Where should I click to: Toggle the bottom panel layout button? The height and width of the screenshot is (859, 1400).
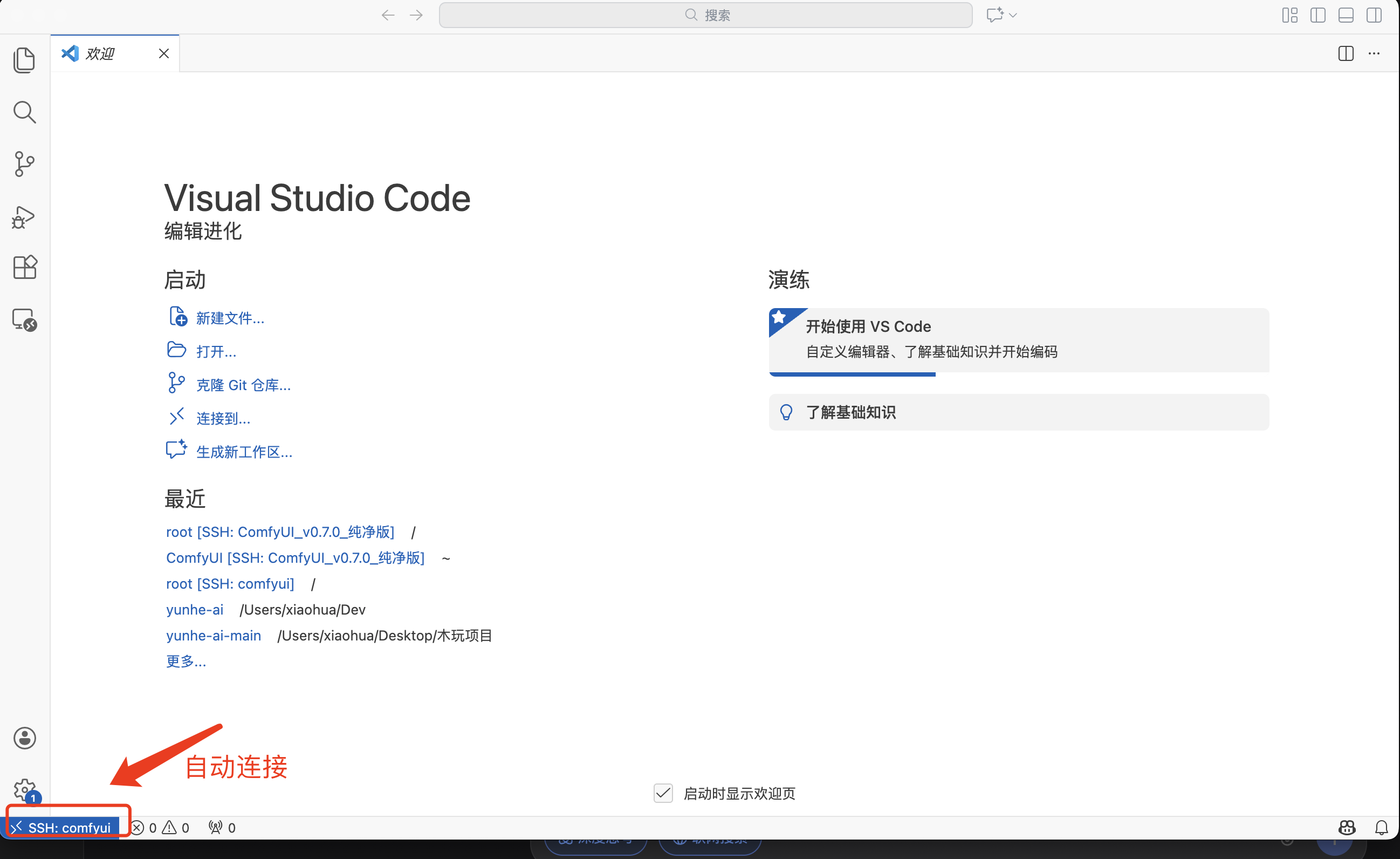(1346, 15)
